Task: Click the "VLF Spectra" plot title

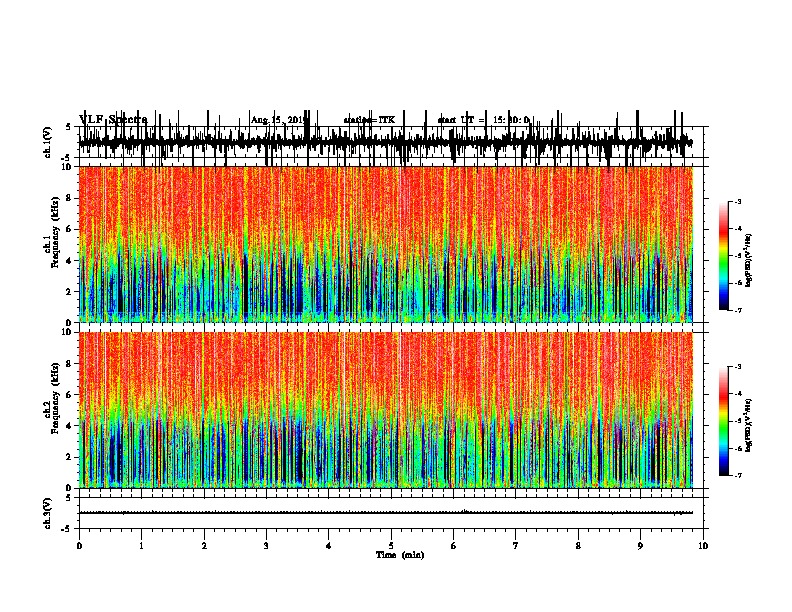Action: coord(113,120)
